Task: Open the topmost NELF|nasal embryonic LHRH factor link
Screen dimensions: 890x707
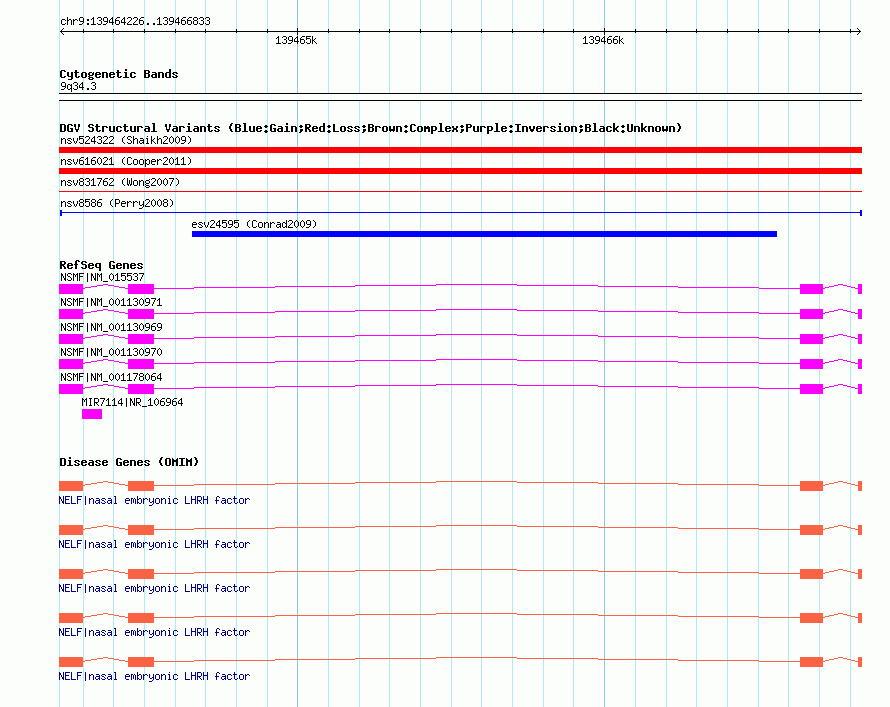Action: 154,500
